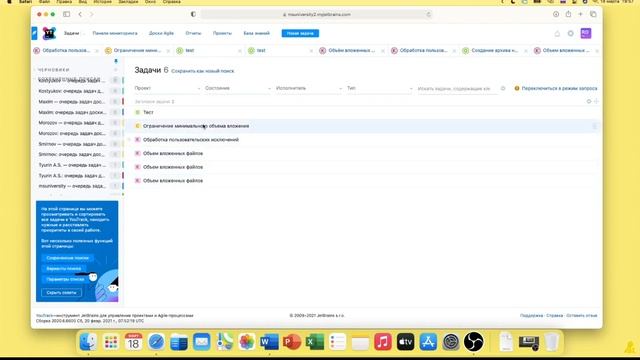Open the Задачи navigation menu
640x360 pixels.
(71, 33)
